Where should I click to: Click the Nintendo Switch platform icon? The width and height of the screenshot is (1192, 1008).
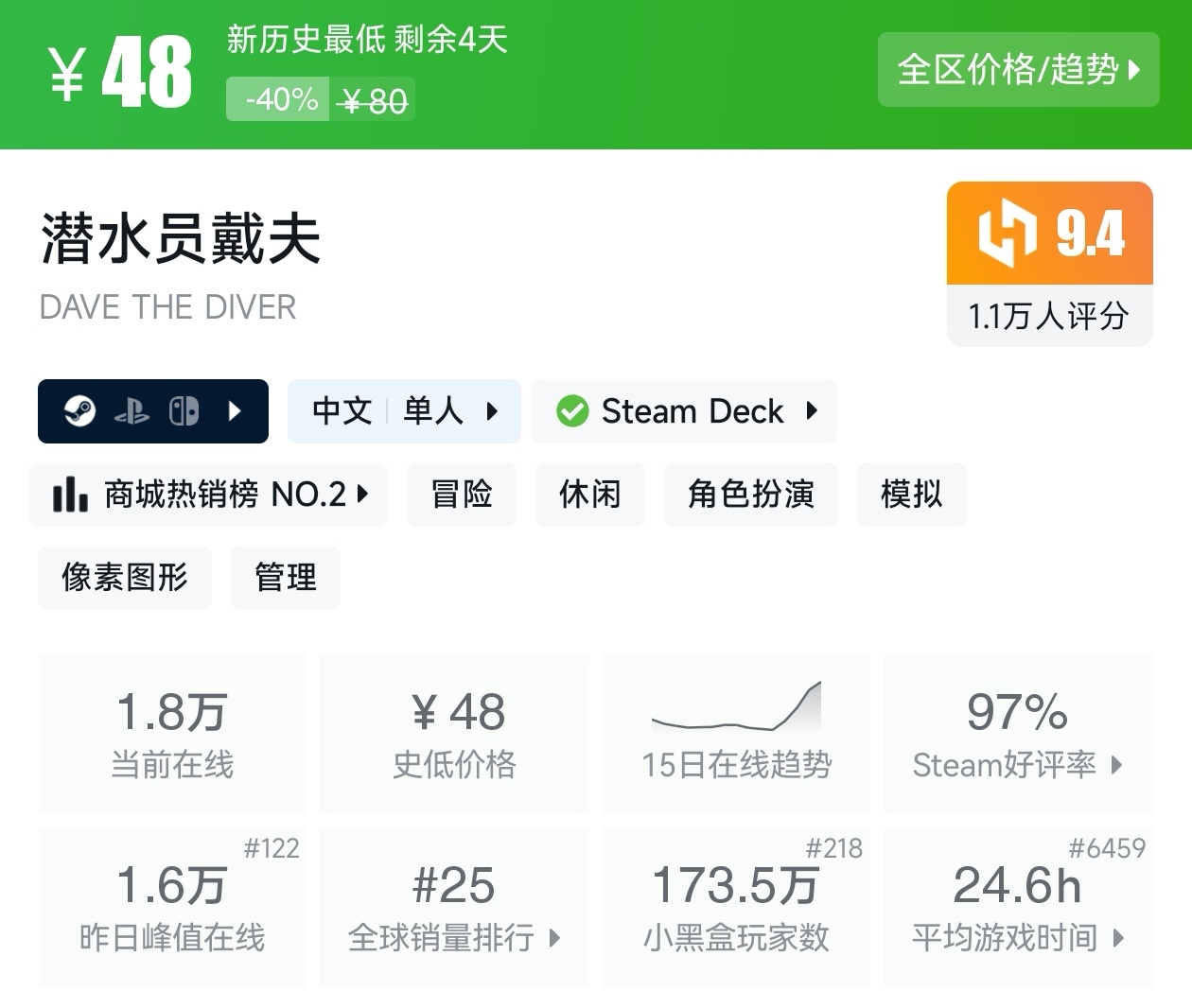coord(184,411)
